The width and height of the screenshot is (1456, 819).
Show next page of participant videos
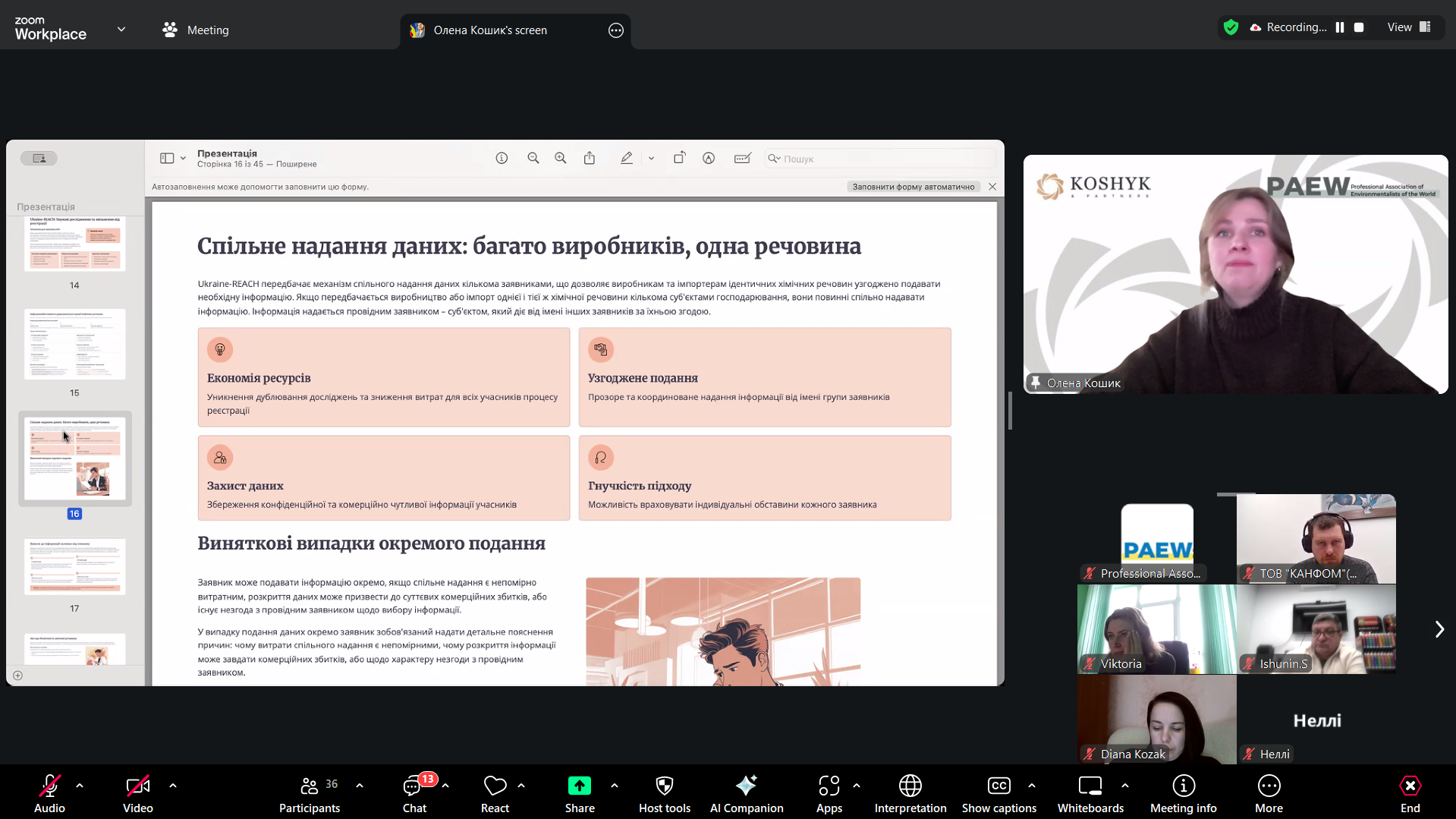[1439, 629]
